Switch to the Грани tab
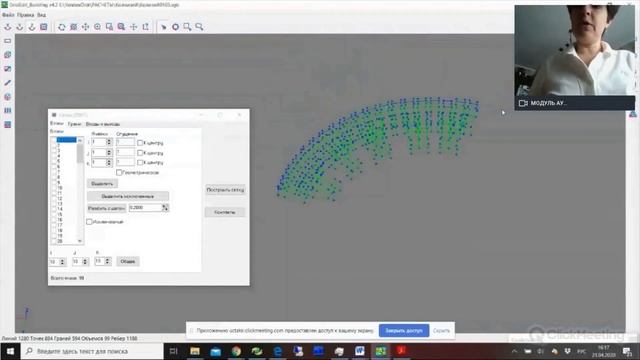The height and width of the screenshot is (360, 640). click(x=74, y=124)
